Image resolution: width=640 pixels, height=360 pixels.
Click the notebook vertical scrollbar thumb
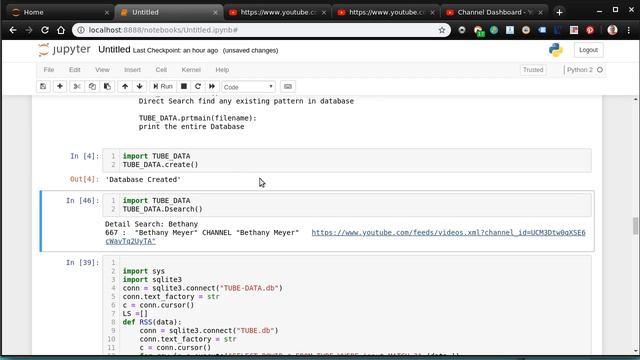point(635,226)
